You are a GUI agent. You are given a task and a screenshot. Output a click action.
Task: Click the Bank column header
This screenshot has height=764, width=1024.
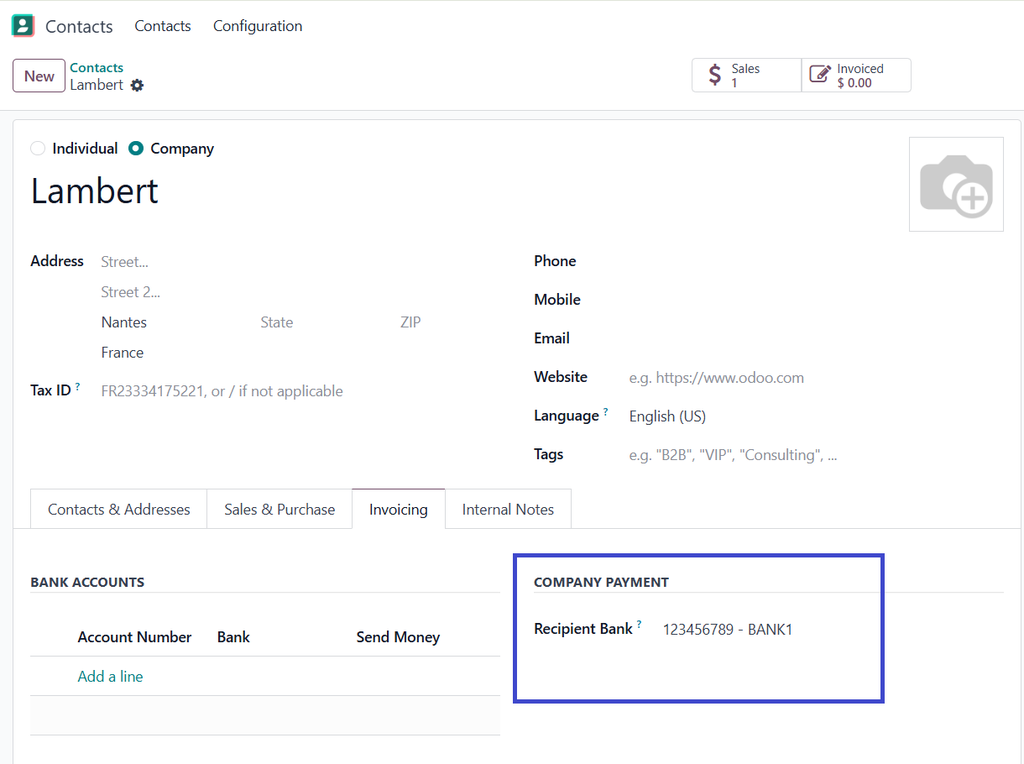[234, 637]
